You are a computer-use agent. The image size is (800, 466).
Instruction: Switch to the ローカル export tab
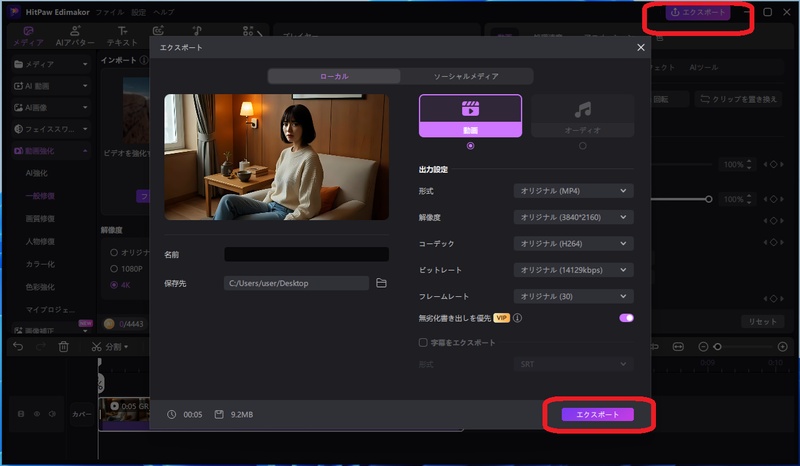334,76
